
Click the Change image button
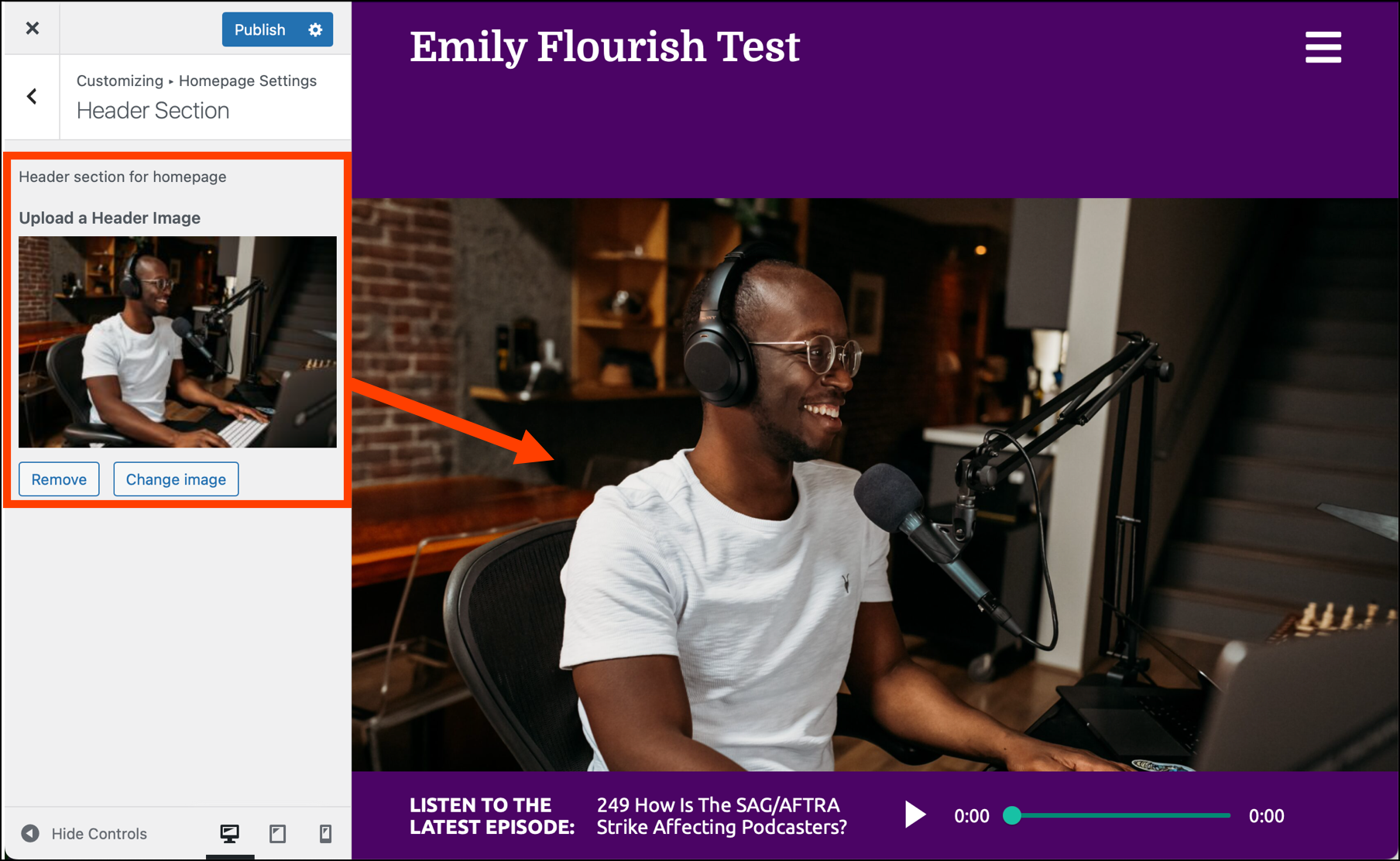click(176, 479)
